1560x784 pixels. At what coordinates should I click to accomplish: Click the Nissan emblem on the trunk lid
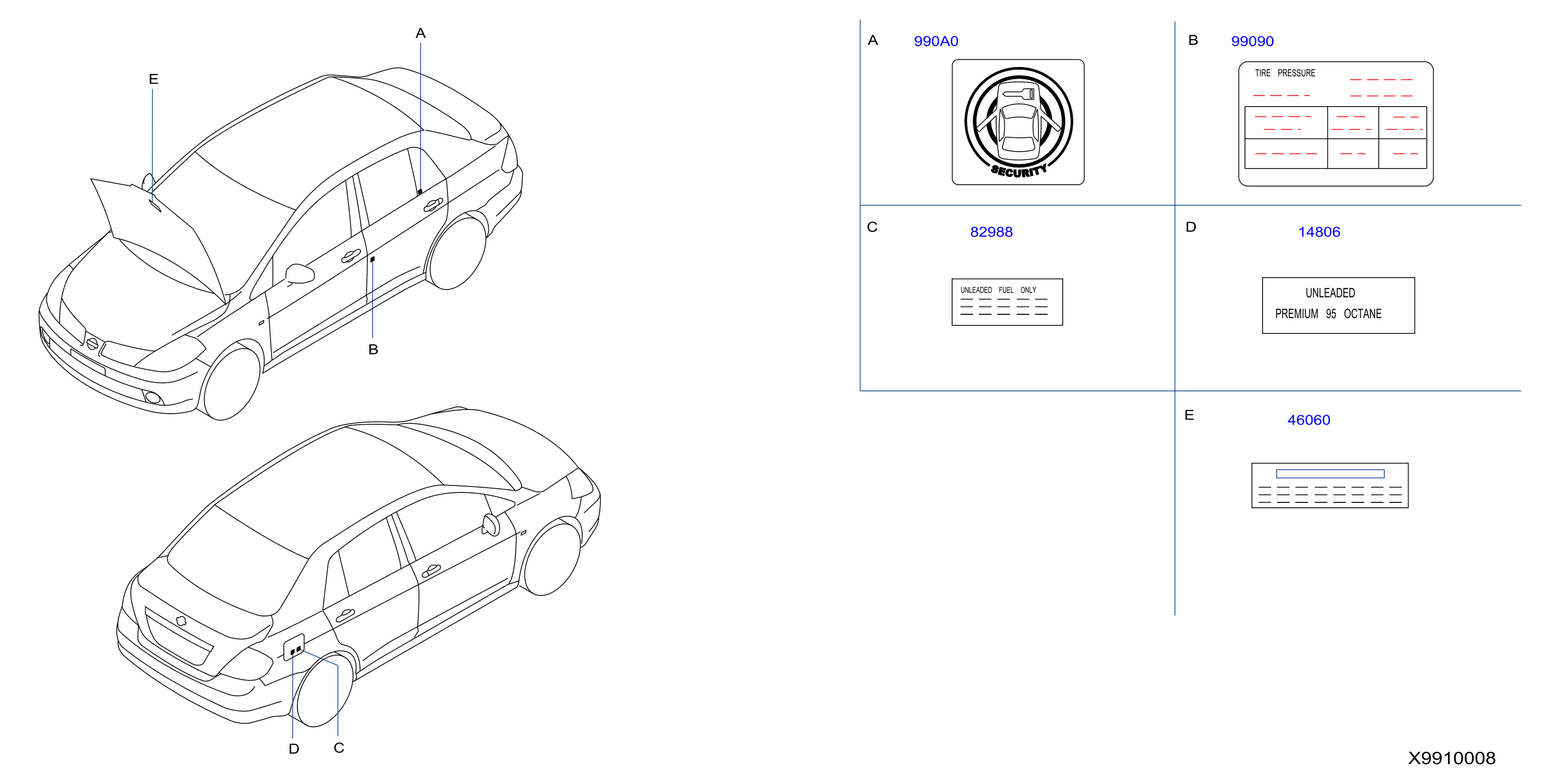[180, 621]
